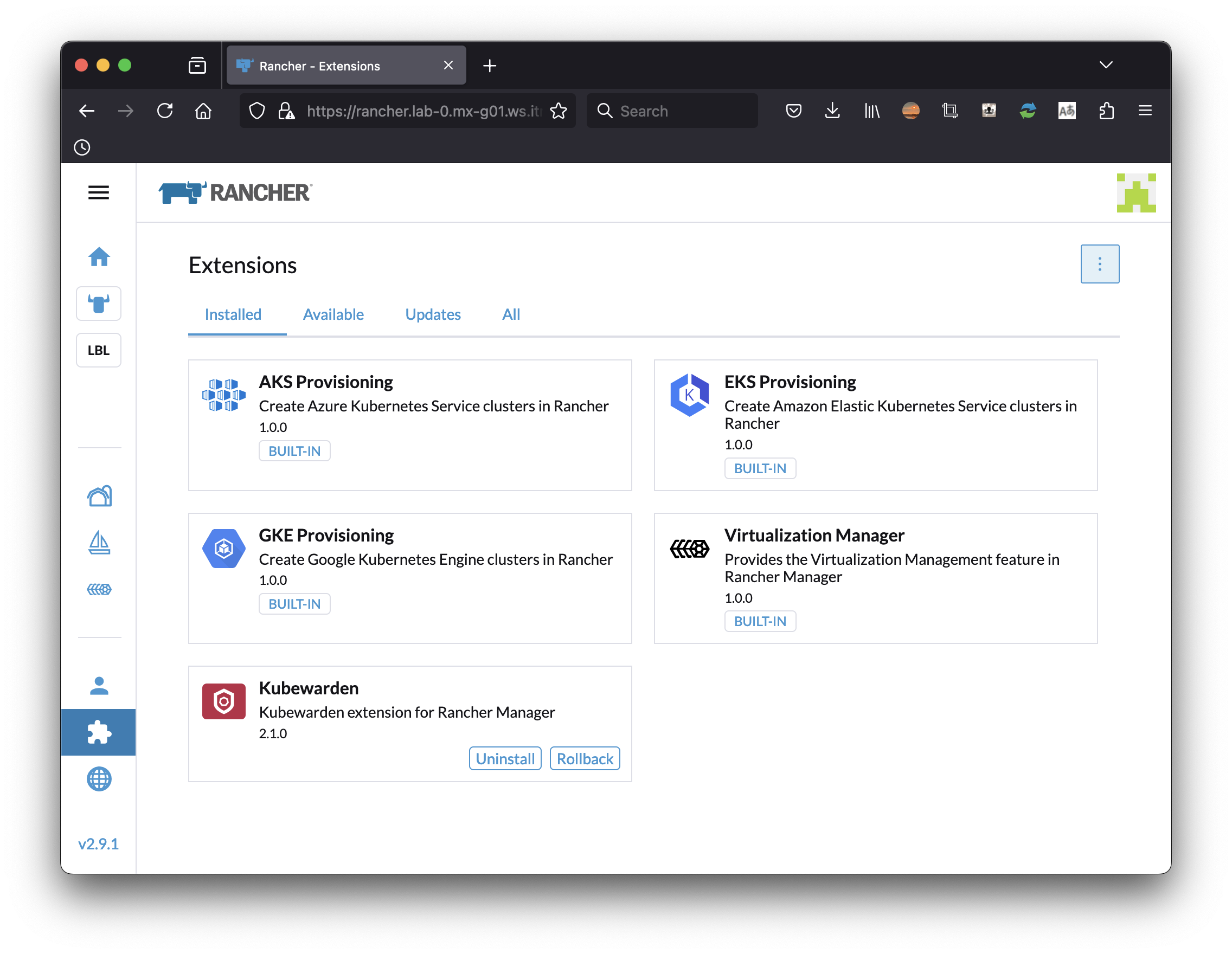The image size is (1232, 954).
Task: Rollback the Kubewarden extension
Action: [585, 758]
